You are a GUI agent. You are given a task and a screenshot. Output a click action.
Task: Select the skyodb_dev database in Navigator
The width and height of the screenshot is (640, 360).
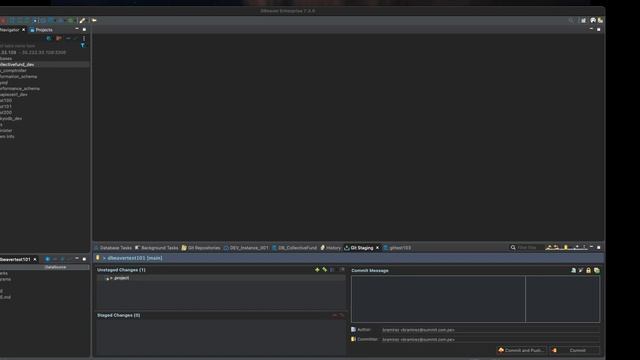(11, 118)
